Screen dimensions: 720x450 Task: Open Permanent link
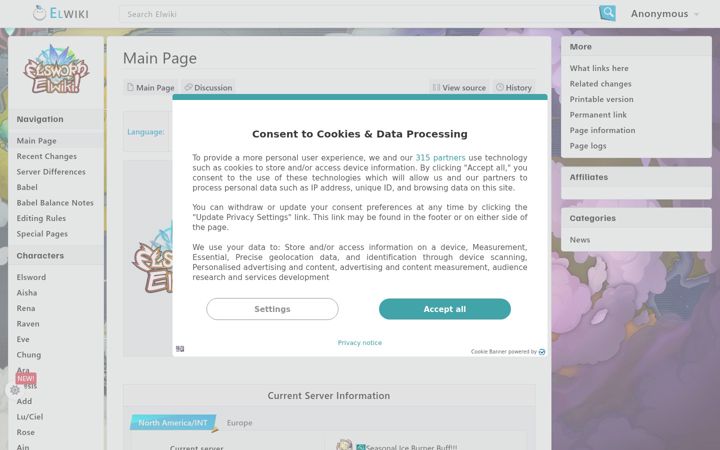tap(598, 115)
